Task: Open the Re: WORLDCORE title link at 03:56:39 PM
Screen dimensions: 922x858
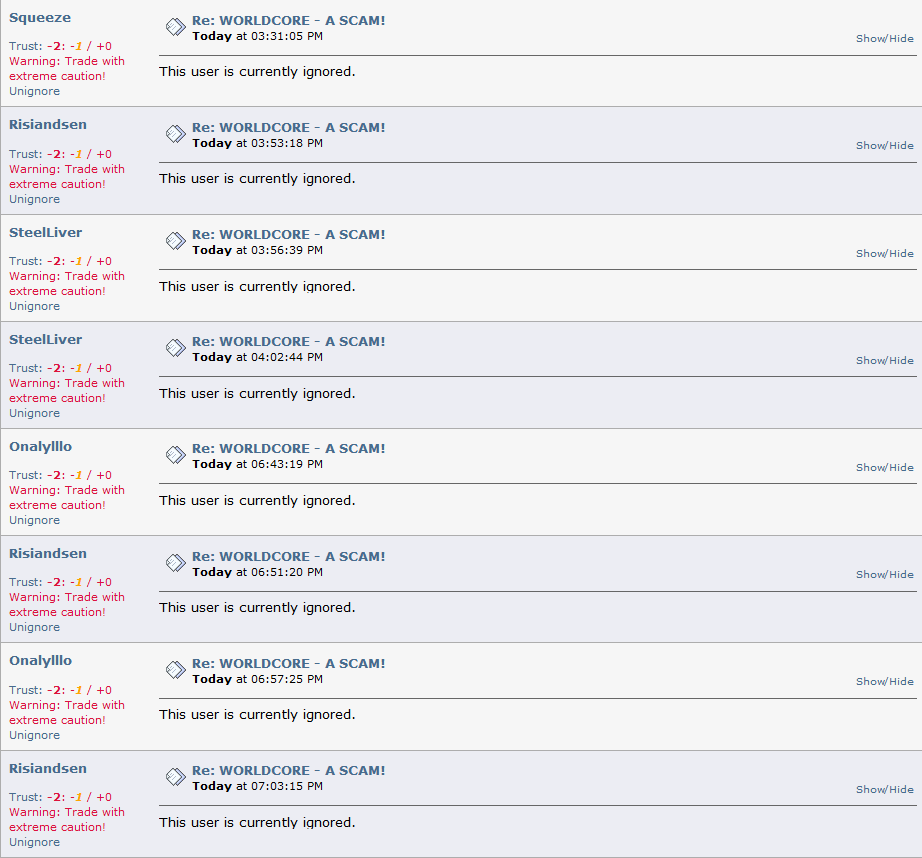Action: click(x=288, y=235)
